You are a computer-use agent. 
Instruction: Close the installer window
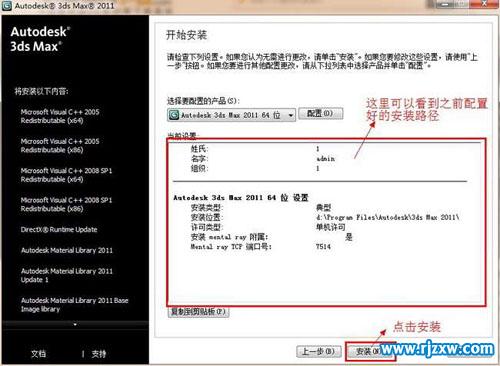pyautogui.click(x=484, y=4)
